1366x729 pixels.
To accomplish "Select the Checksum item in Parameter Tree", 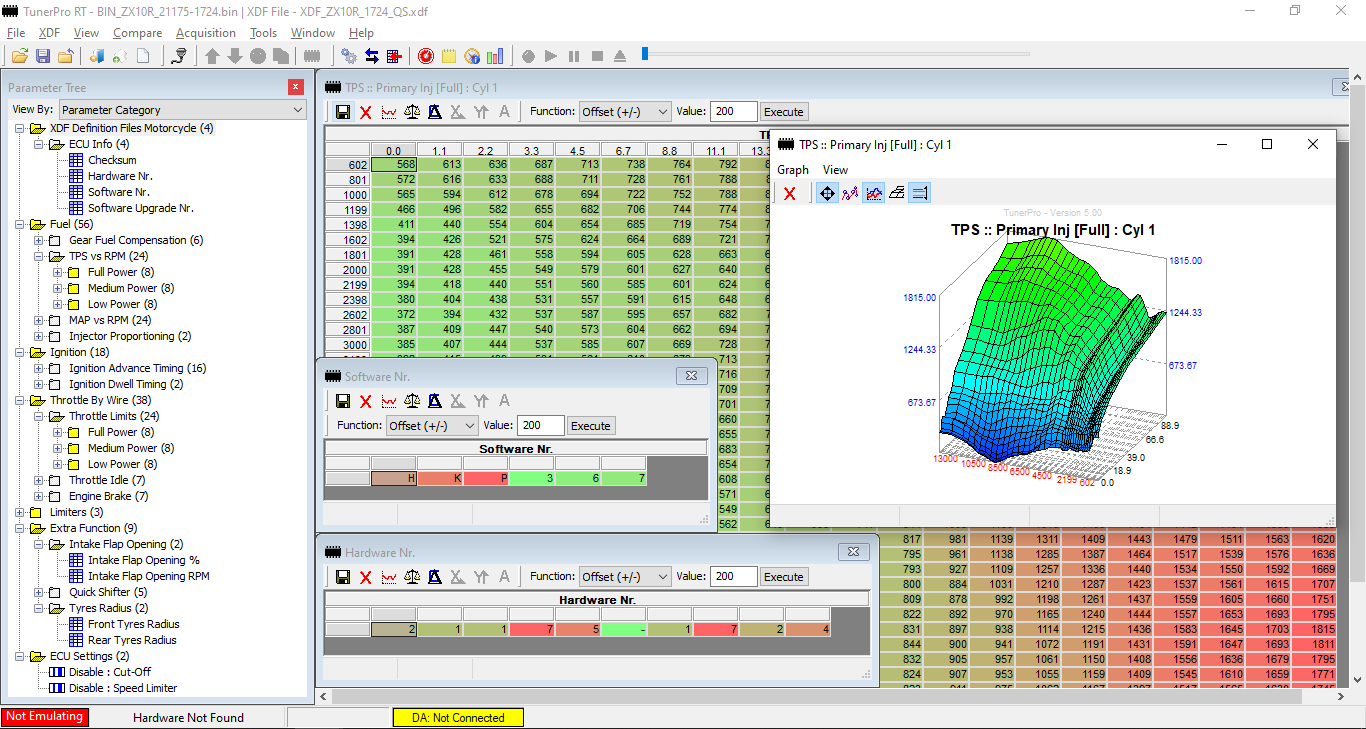I will (112, 160).
